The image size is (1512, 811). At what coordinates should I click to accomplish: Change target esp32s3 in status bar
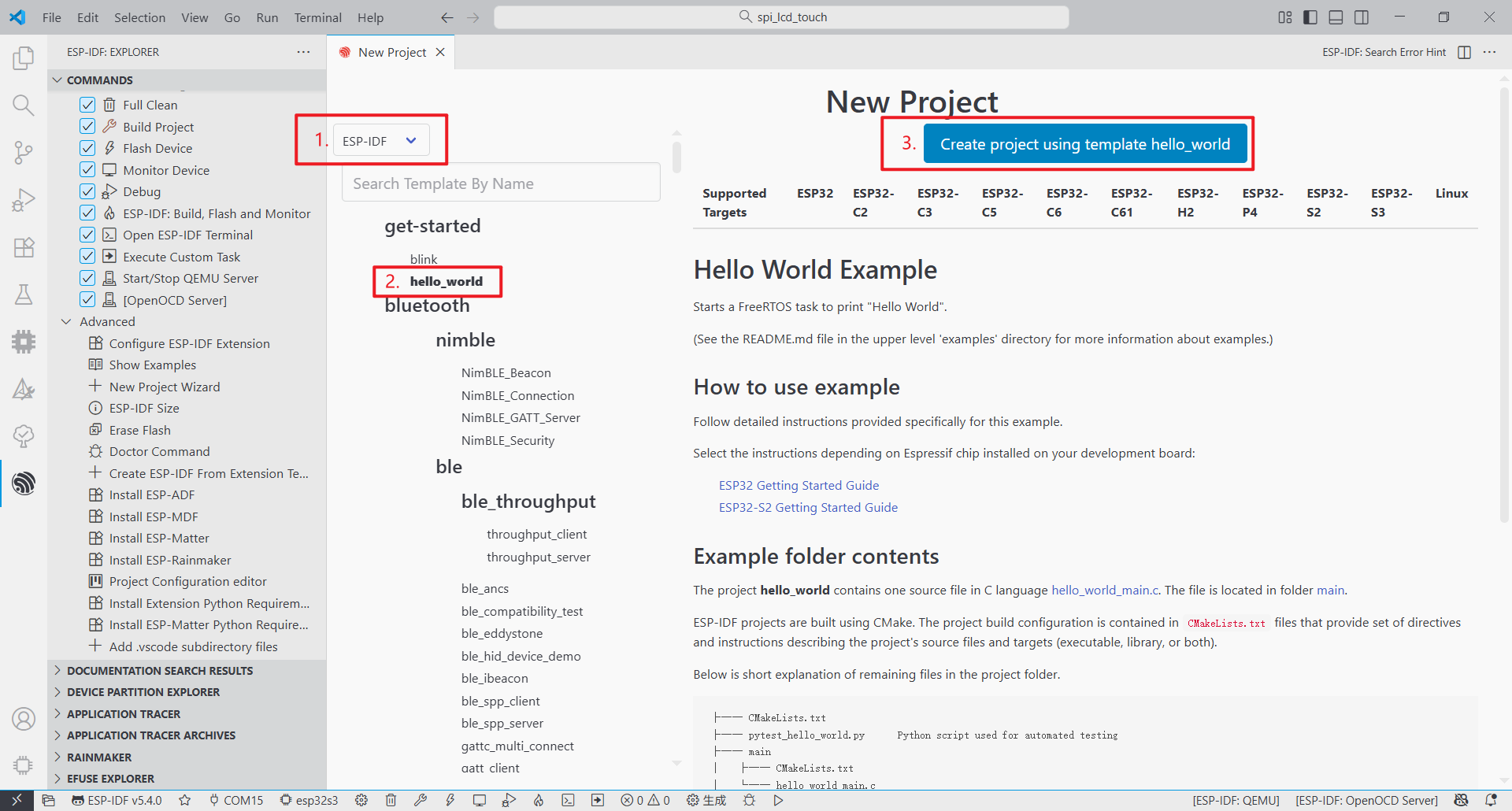point(309,800)
